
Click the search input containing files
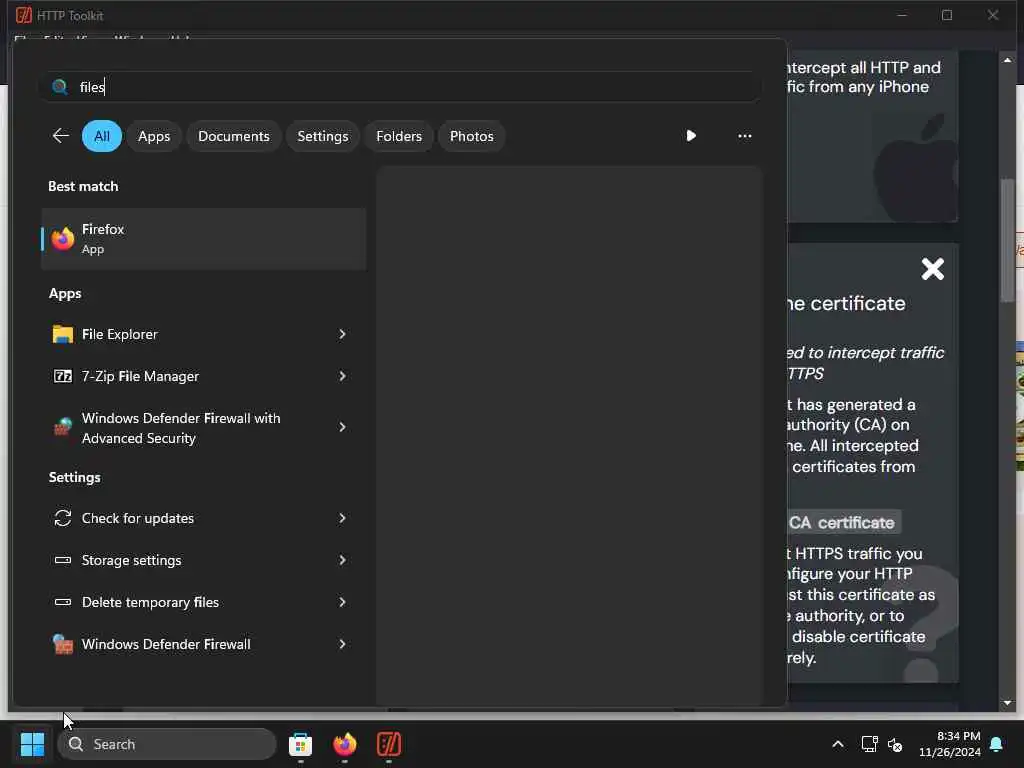click(400, 87)
